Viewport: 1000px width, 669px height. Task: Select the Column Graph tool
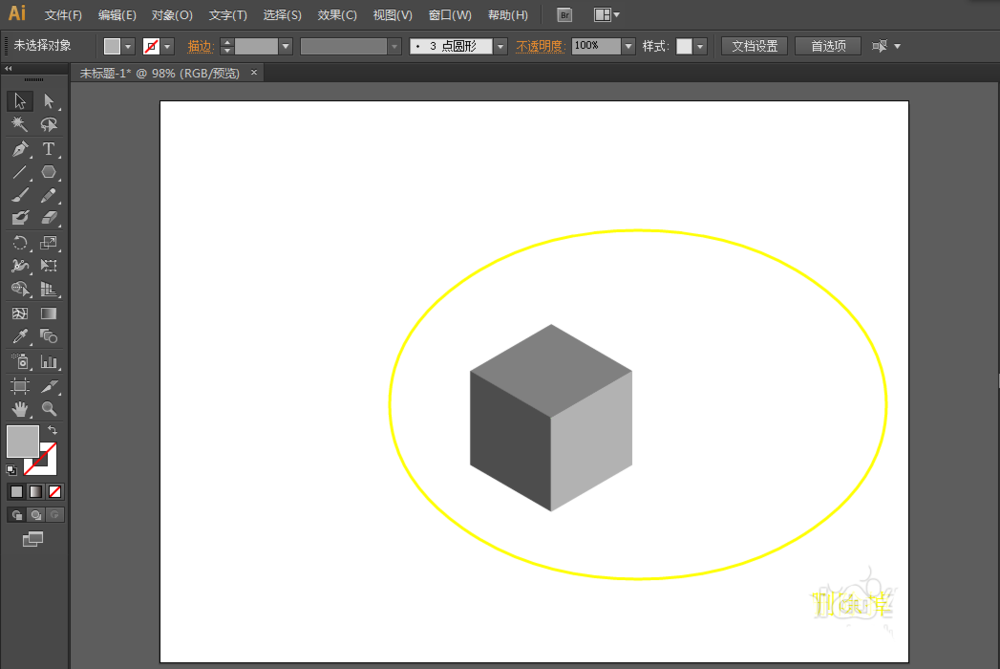(48, 362)
